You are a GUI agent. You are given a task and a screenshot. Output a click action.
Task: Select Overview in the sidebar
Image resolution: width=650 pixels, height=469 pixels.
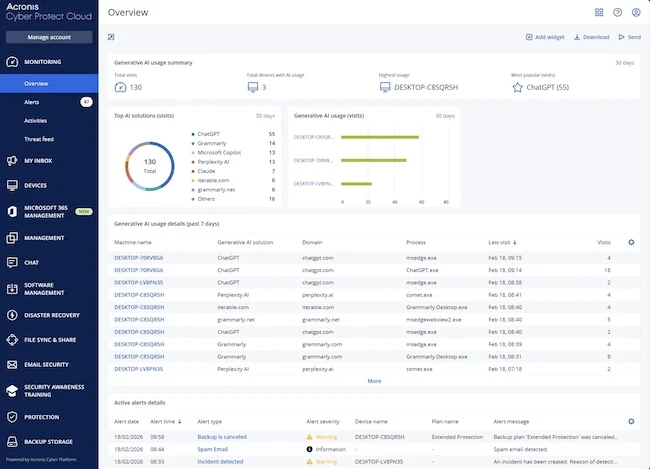49,83
